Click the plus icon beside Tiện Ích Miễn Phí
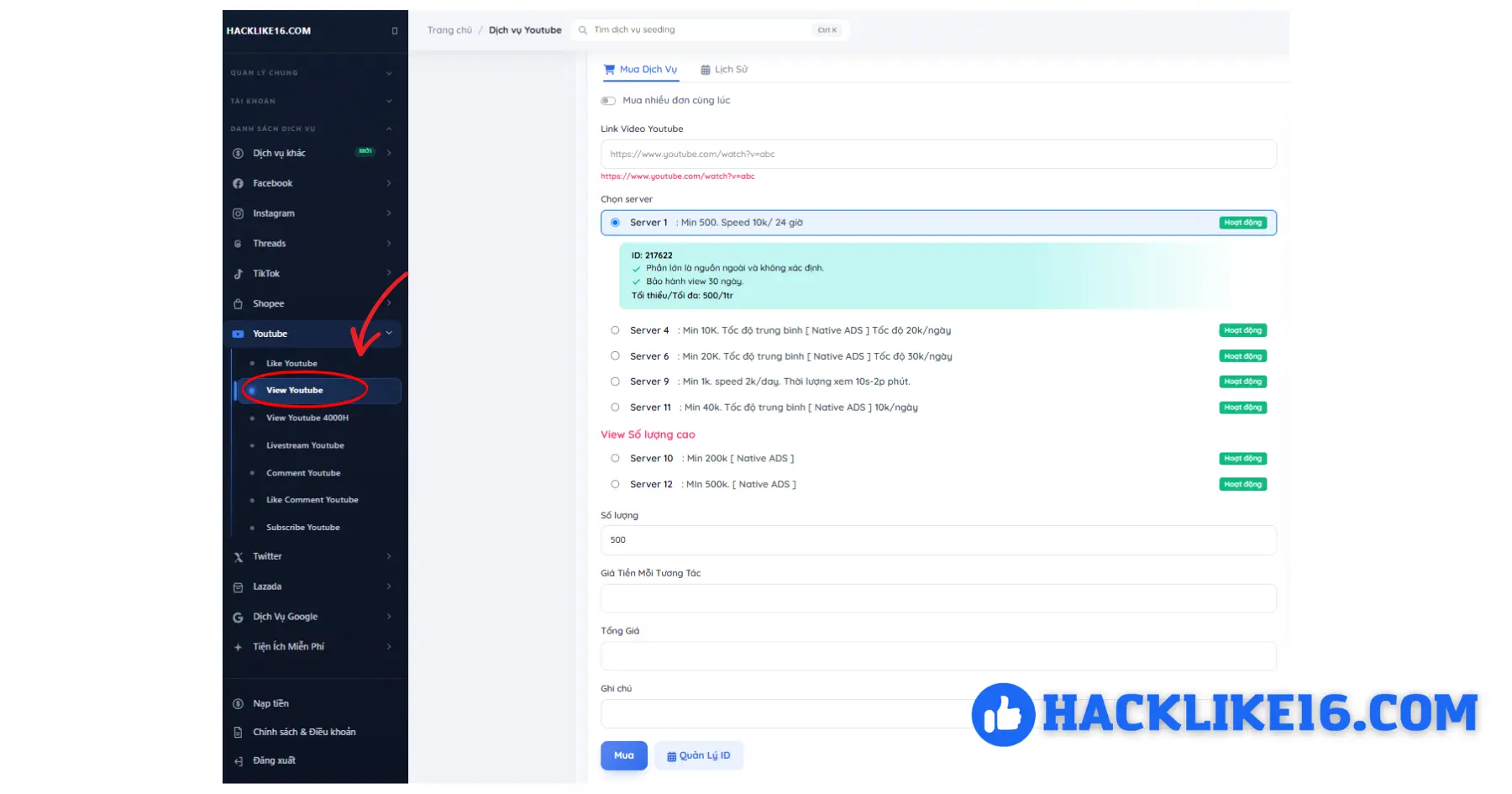Screen dimensions: 1512x794 (x=238, y=647)
